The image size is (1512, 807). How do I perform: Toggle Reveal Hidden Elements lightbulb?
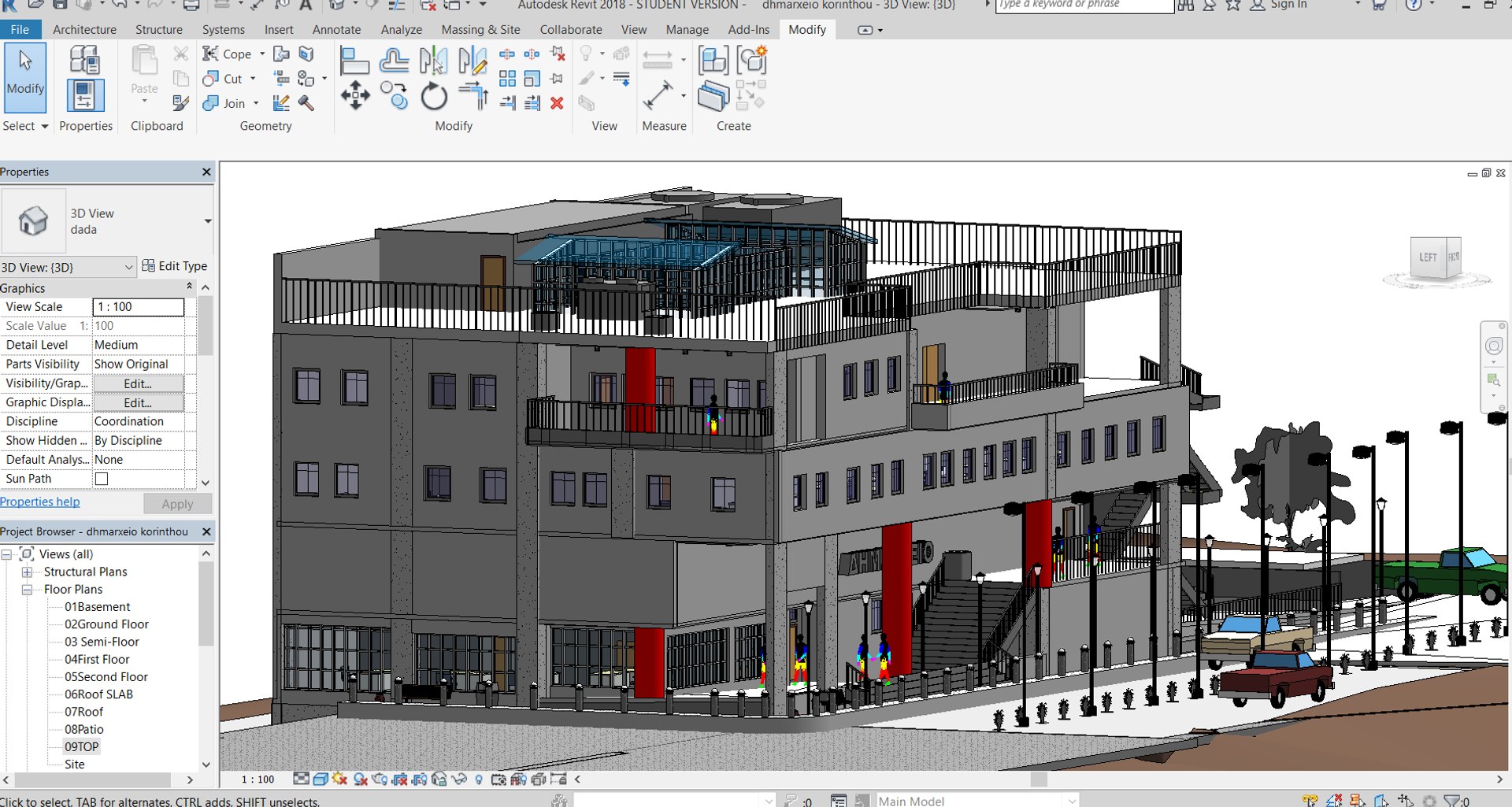point(479,779)
